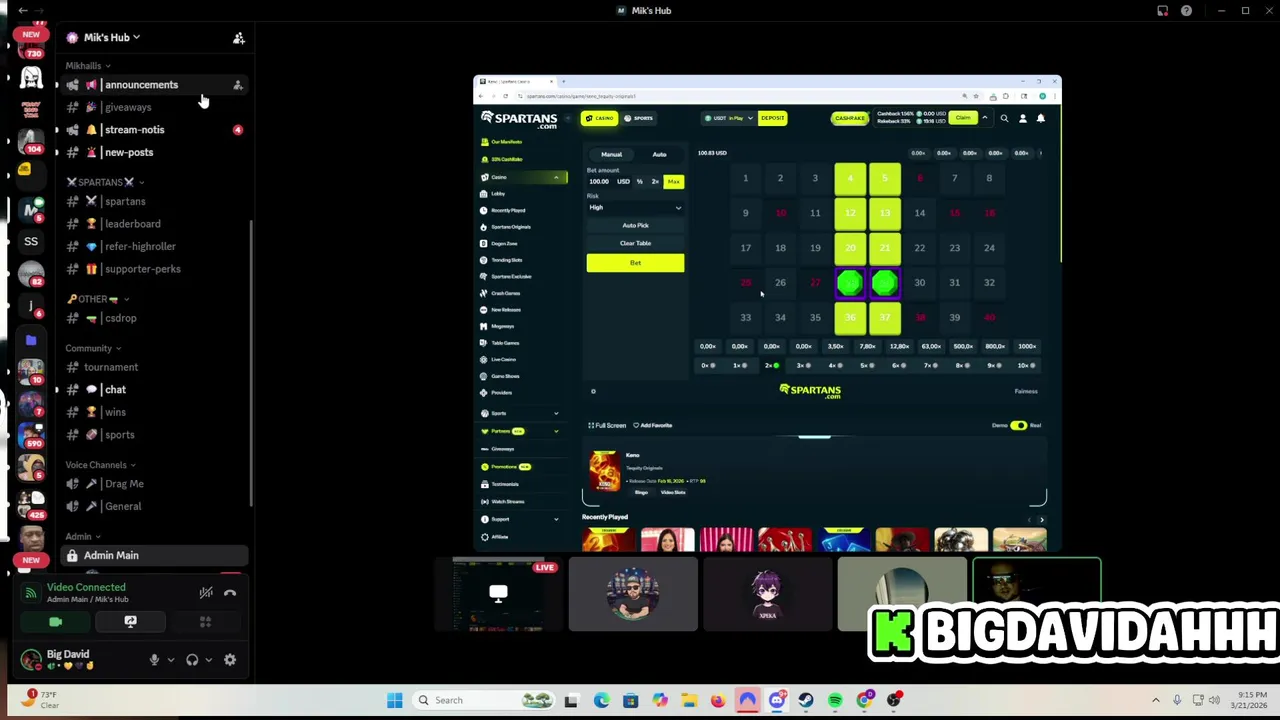Screen dimensions: 1280x720
Task: Click the Spartans account profile icon
Action: click(1022, 118)
